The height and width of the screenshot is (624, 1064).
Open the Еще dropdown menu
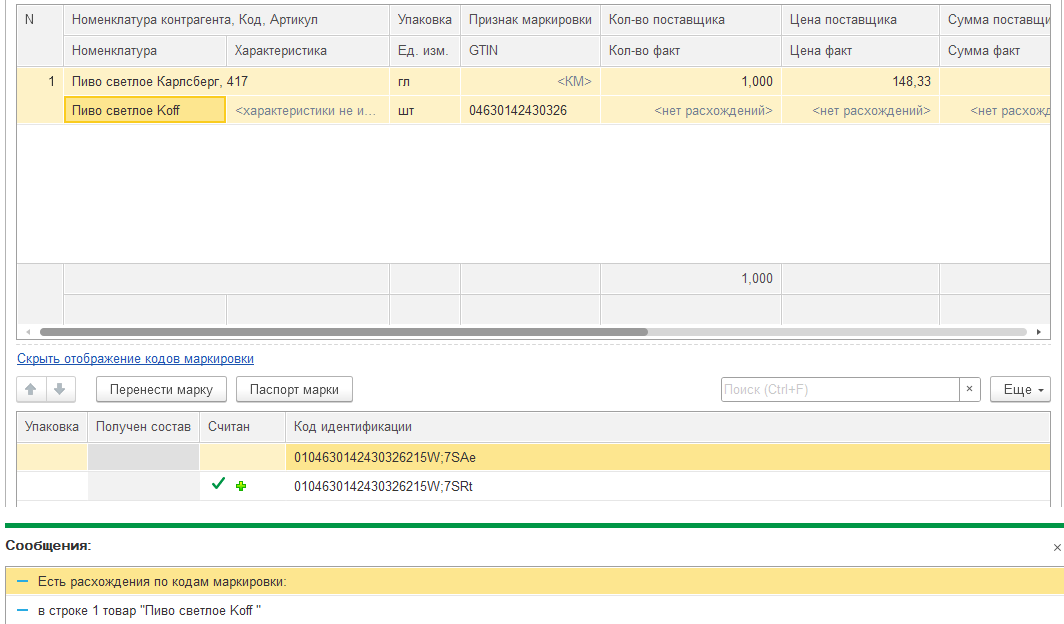pyautogui.click(x=1020, y=390)
